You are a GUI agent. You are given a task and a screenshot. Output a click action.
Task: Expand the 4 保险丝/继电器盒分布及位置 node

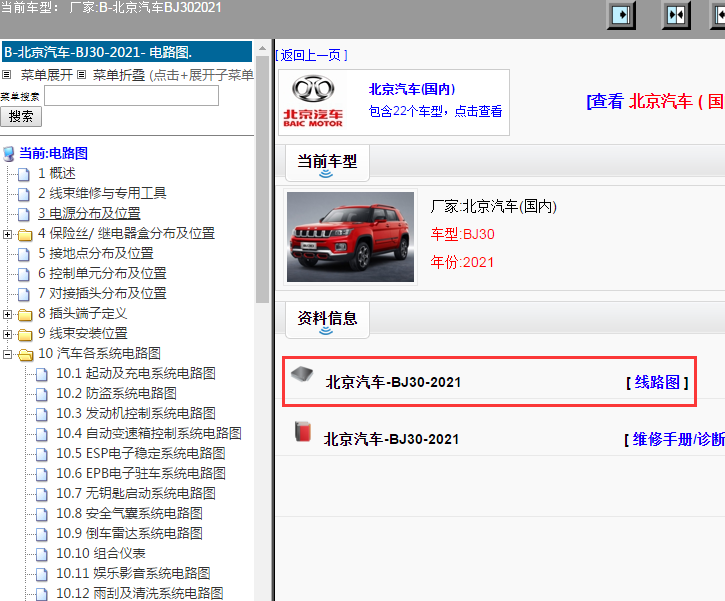[7, 234]
